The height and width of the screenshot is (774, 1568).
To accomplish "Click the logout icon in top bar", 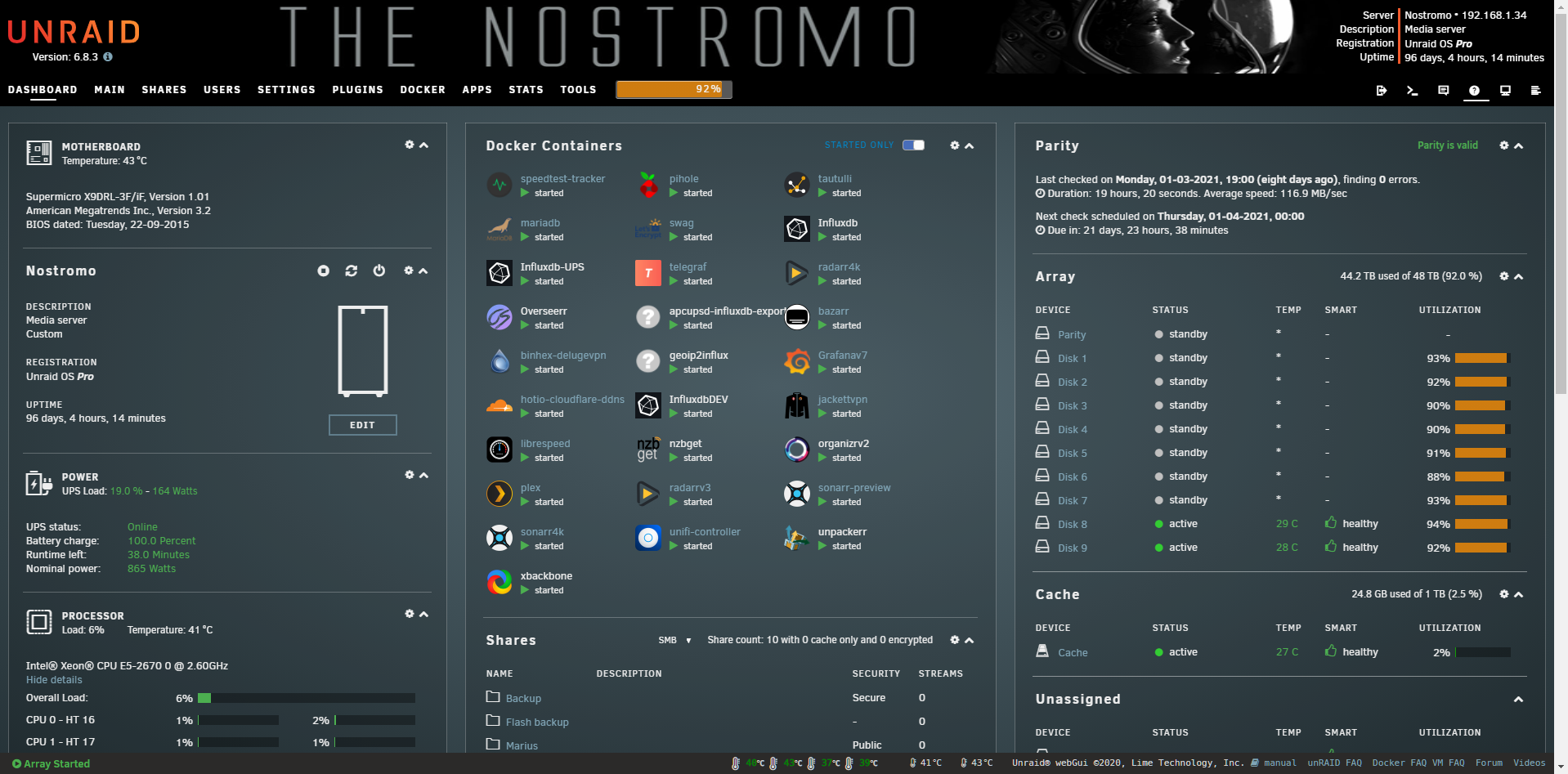I will 1381,91.
